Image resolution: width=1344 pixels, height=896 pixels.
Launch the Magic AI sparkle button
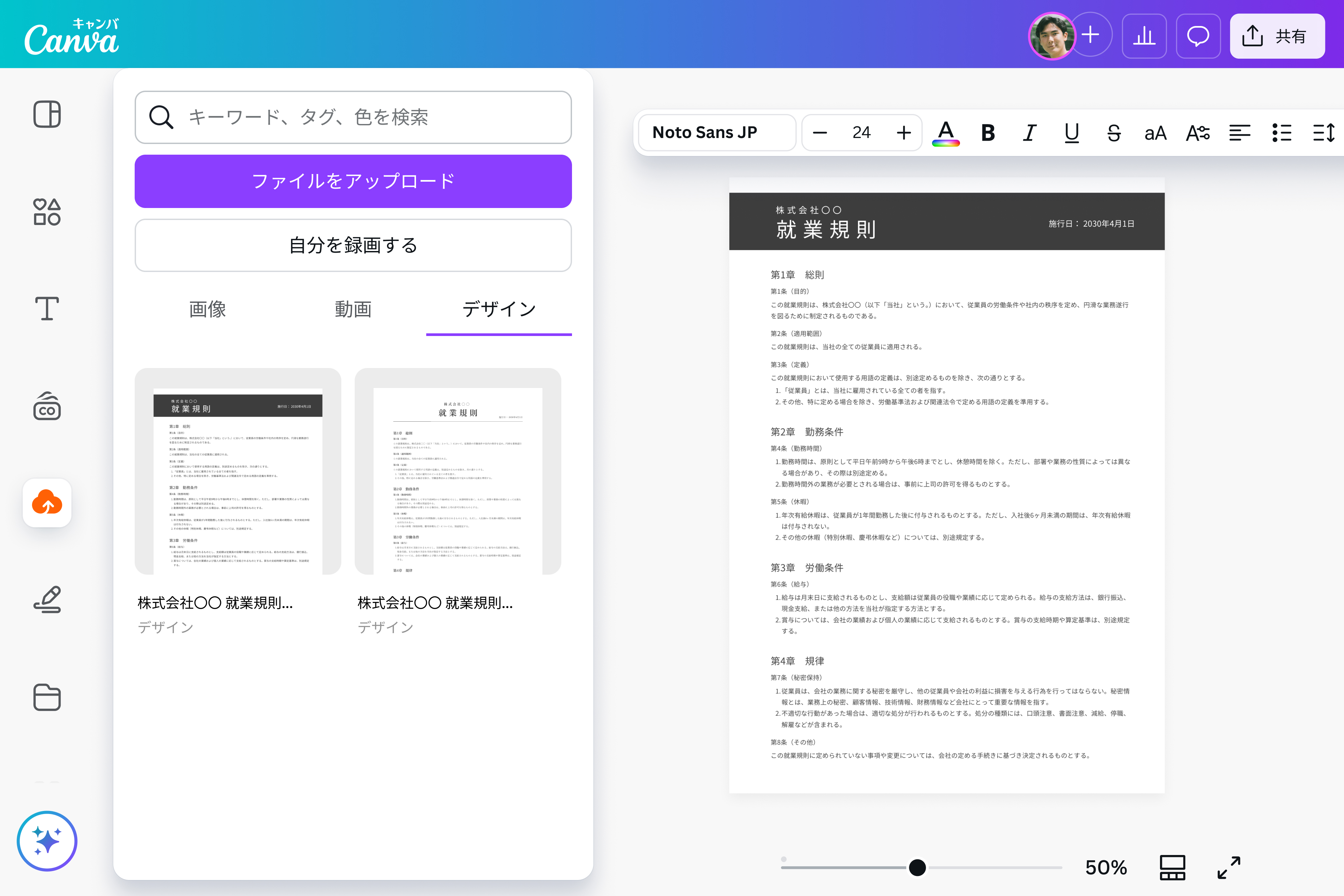tap(47, 841)
